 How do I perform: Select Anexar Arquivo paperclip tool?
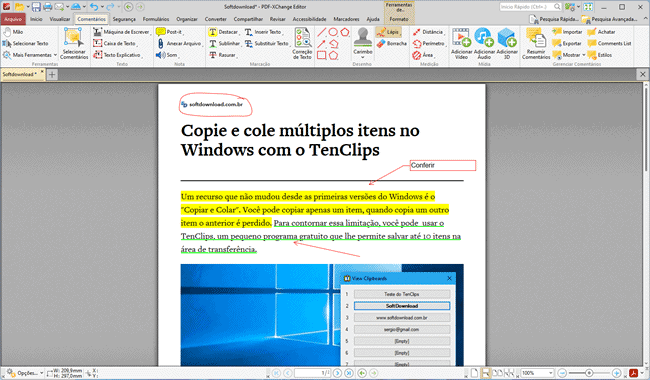[x=179, y=44]
